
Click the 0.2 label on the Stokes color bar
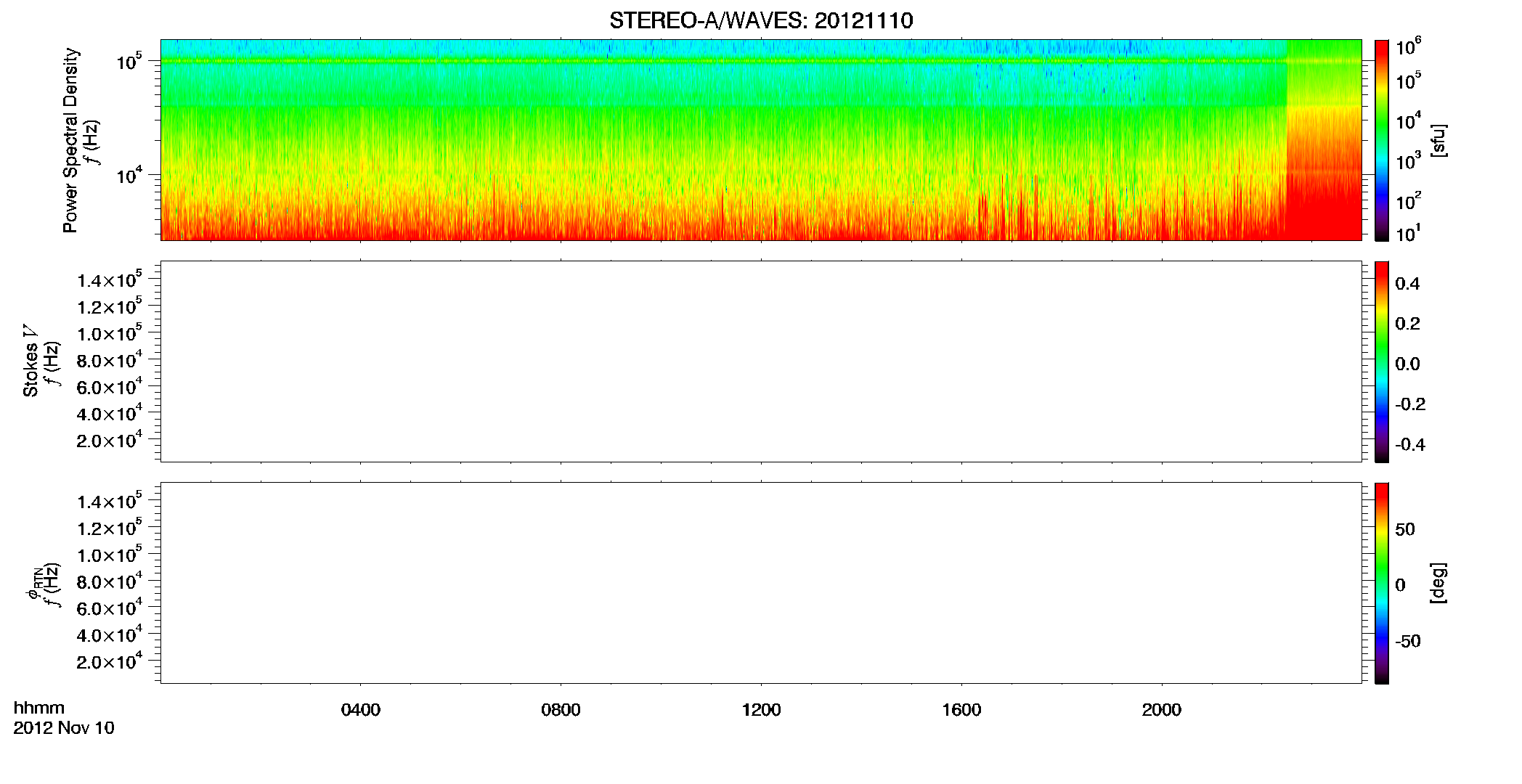tap(1407, 324)
